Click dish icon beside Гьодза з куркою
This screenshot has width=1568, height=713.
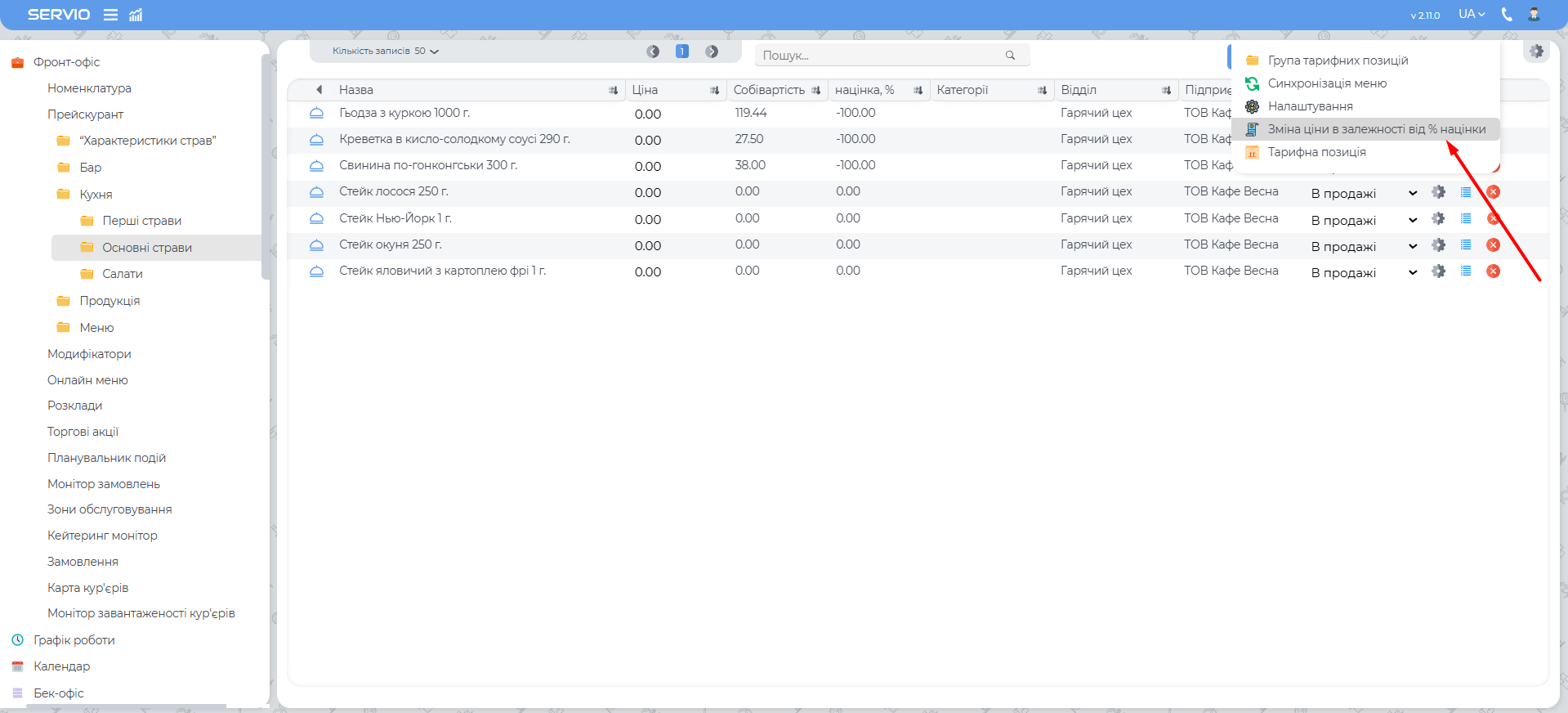point(316,114)
